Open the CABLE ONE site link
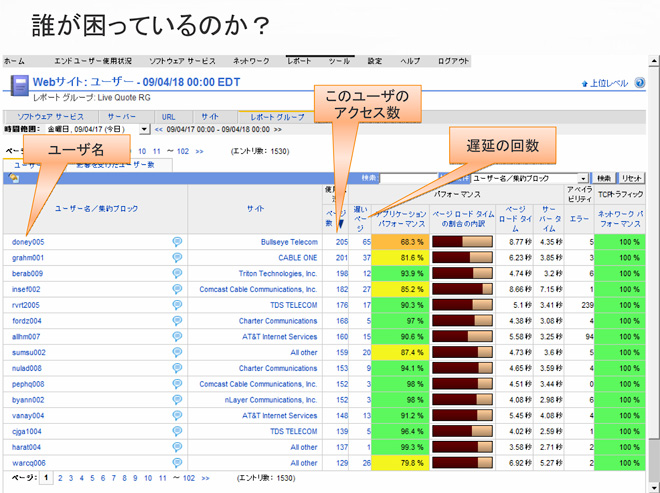The height and width of the screenshot is (493, 660). [x=298, y=258]
